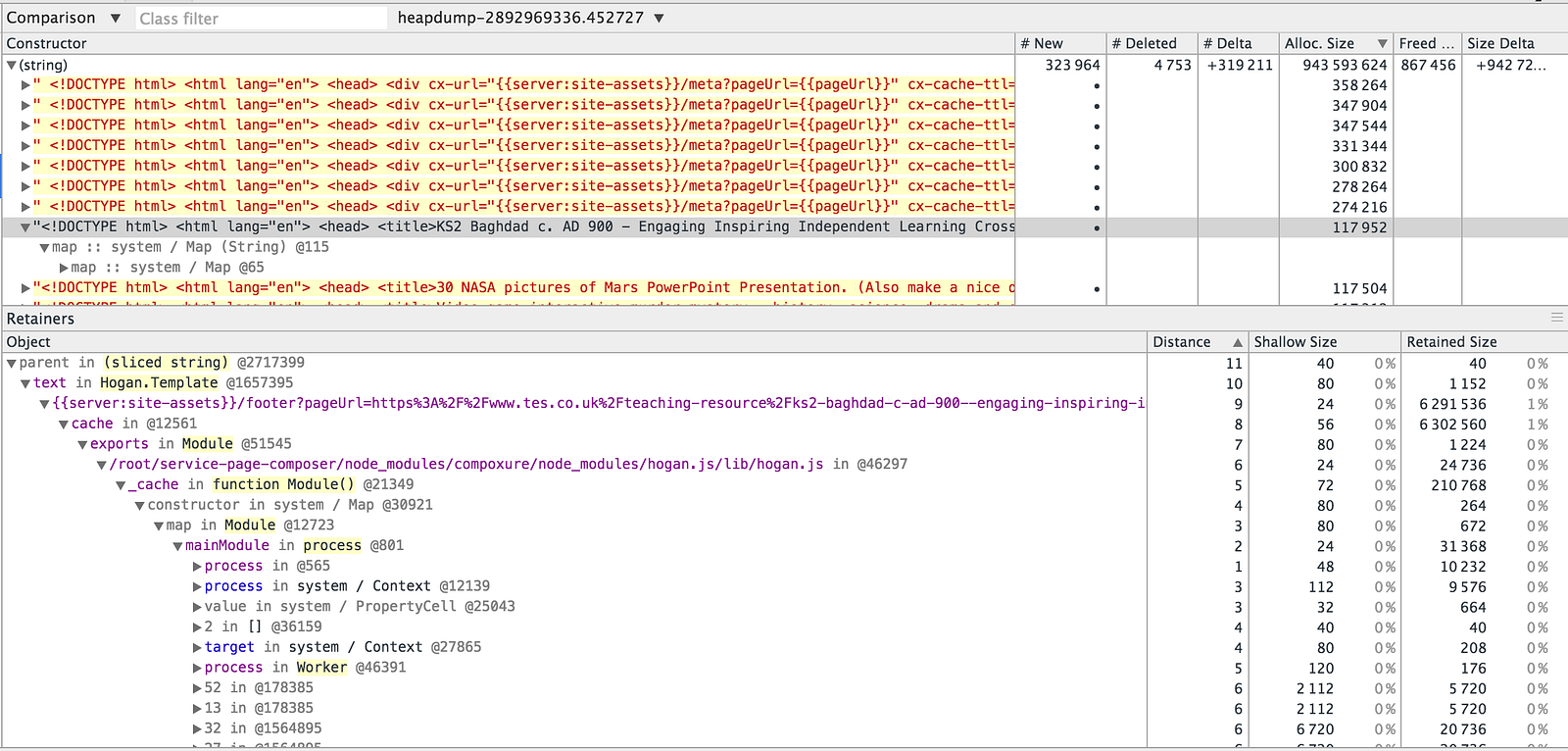Sort by the Alloc. Size column header
The height and width of the screenshot is (751, 1568).
1336,43
